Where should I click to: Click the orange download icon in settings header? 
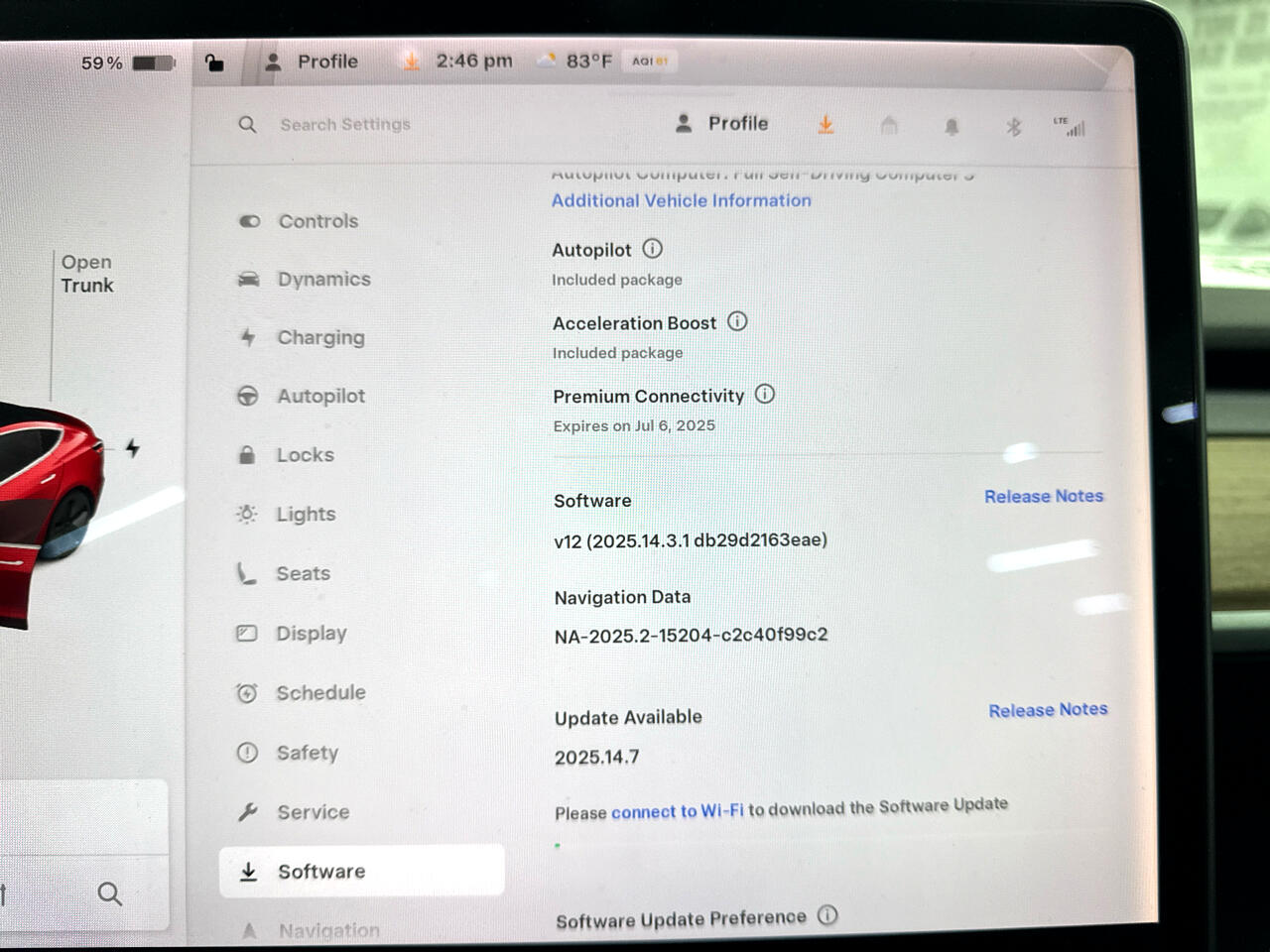pyautogui.click(x=825, y=125)
